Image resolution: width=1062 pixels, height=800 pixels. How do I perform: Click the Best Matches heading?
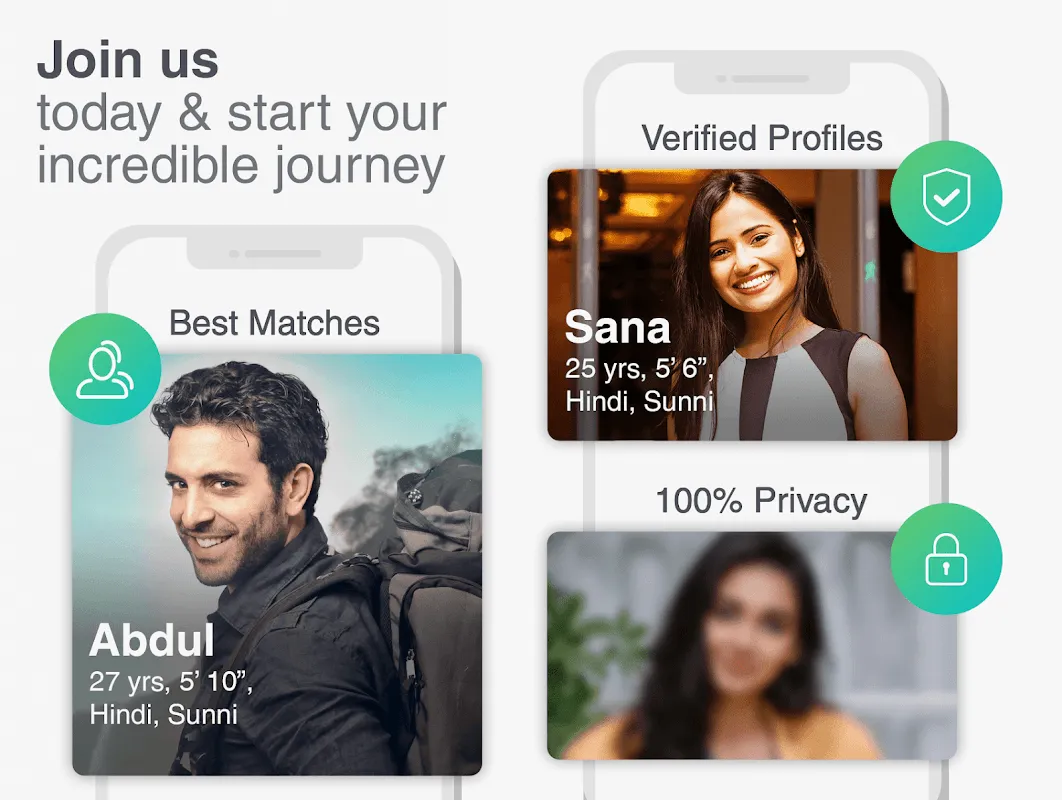(274, 323)
